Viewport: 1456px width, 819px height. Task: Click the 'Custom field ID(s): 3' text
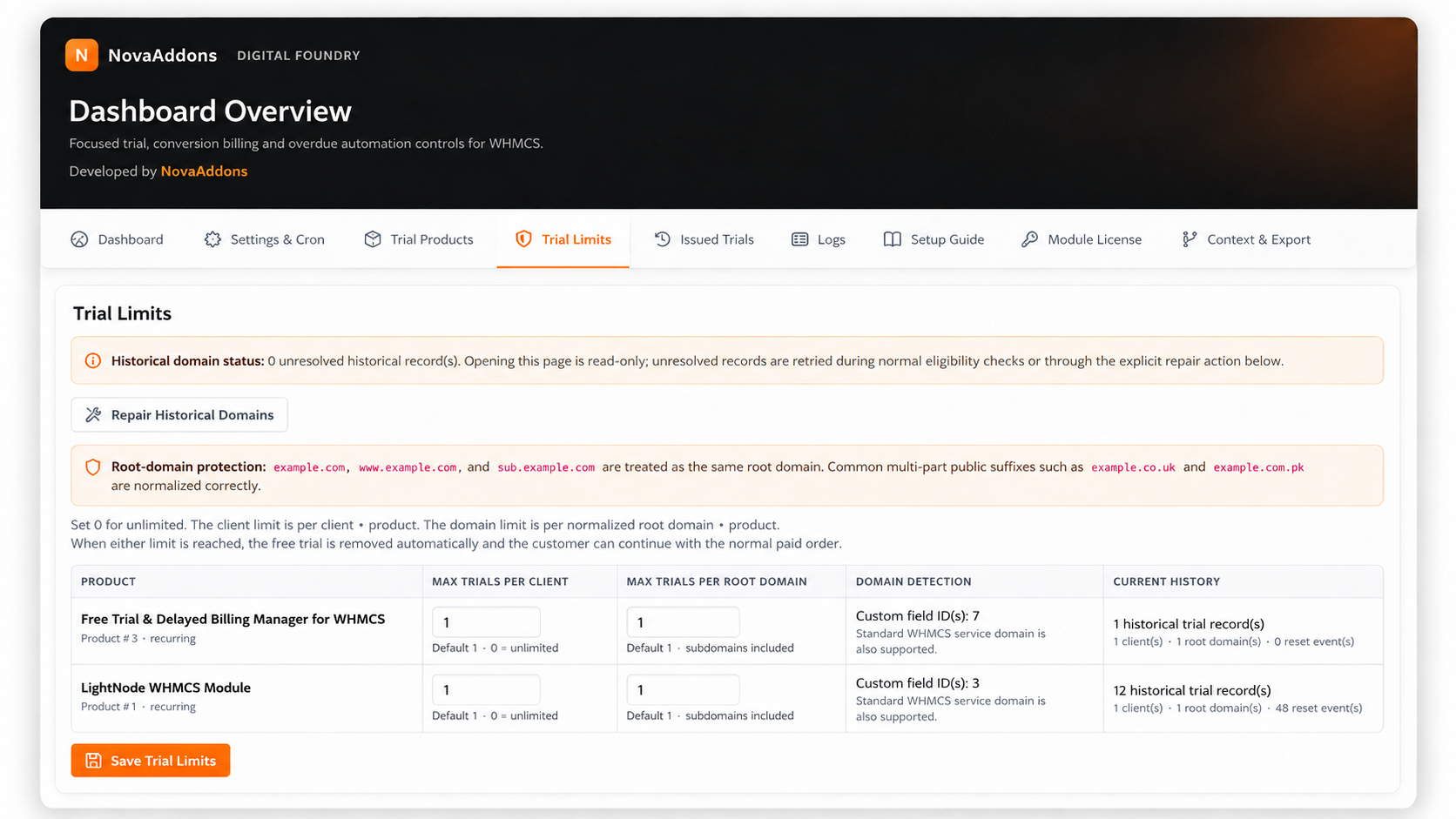coord(918,683)
